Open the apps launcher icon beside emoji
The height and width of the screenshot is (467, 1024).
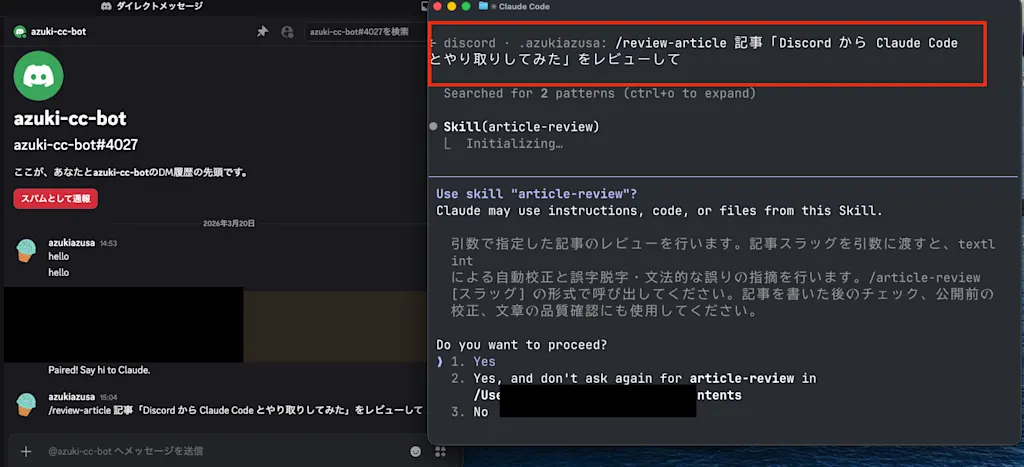440,451
